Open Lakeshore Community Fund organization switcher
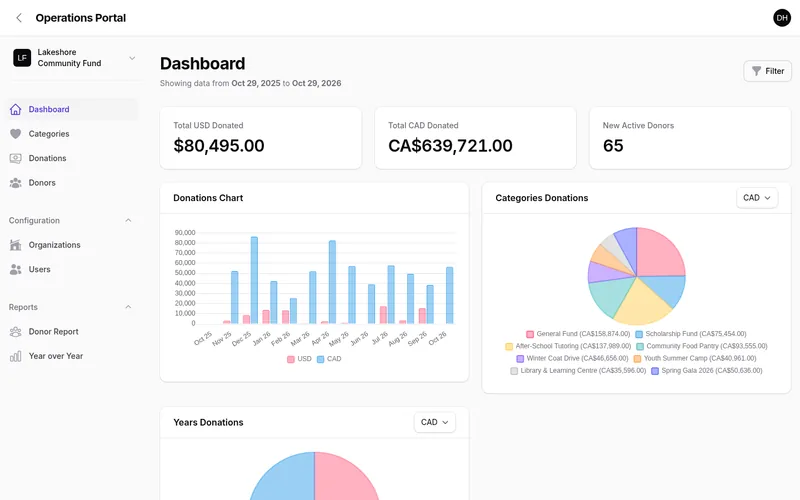Image resolution: width=800 pixels, height=500 pixels. (x=74, y=58)
